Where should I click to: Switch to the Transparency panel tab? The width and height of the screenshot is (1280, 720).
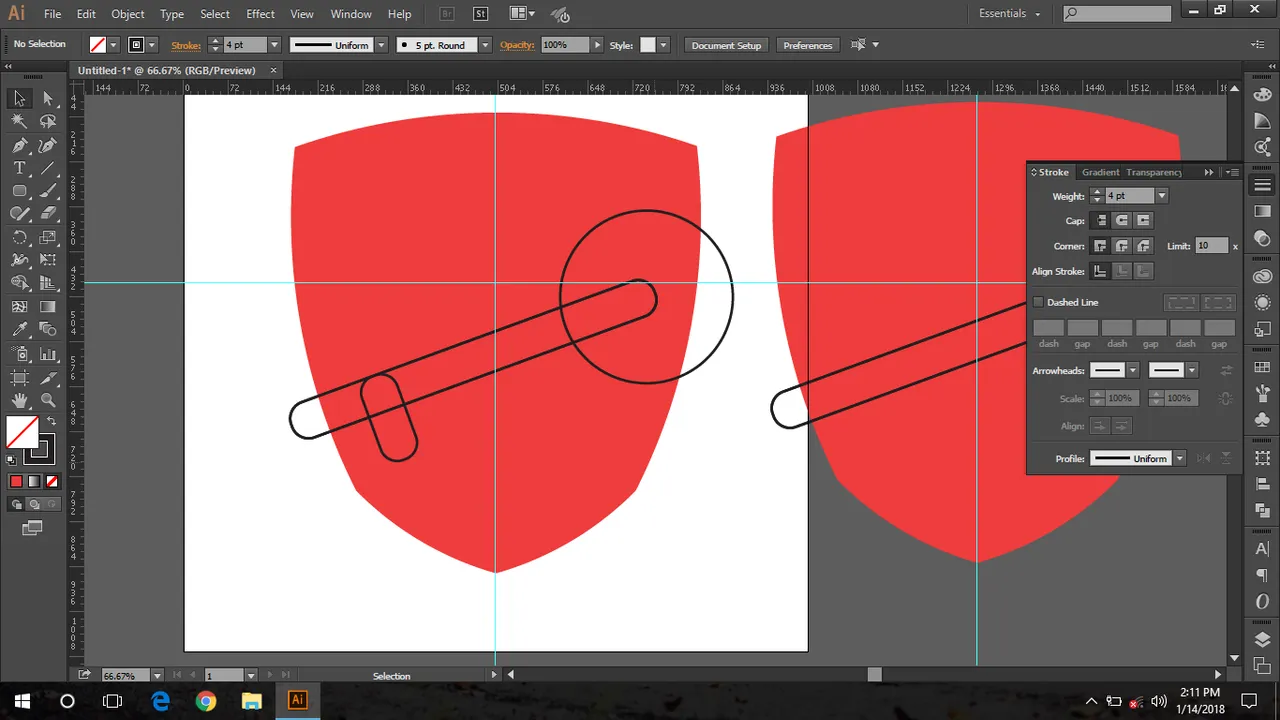coord(1154,172)
